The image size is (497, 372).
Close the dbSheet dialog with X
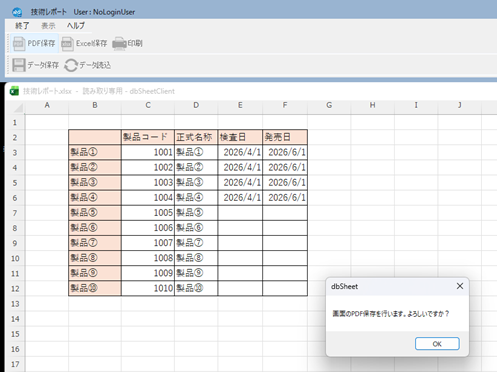(x=460, y=286)
